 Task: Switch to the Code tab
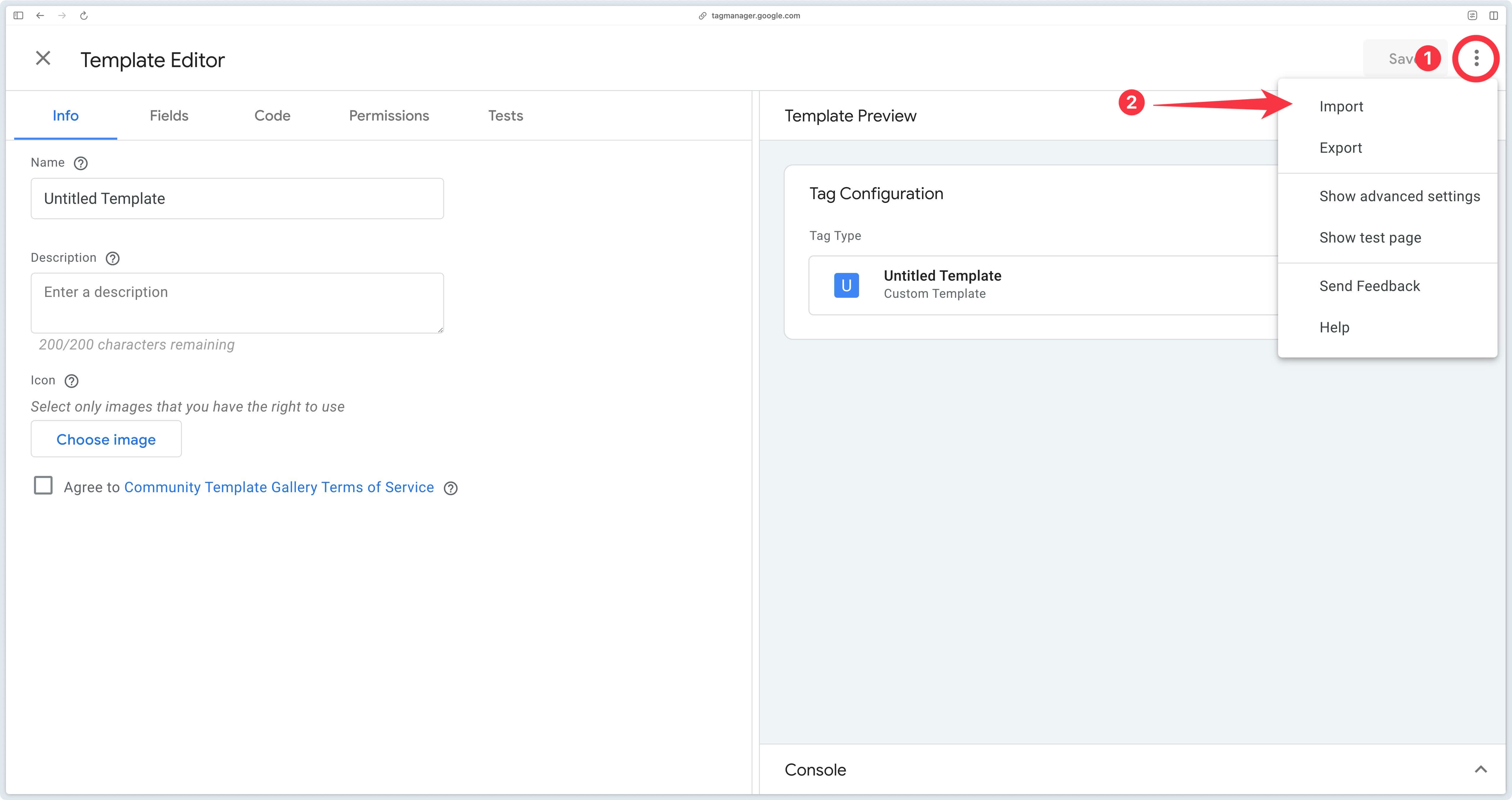coord(272,116)
